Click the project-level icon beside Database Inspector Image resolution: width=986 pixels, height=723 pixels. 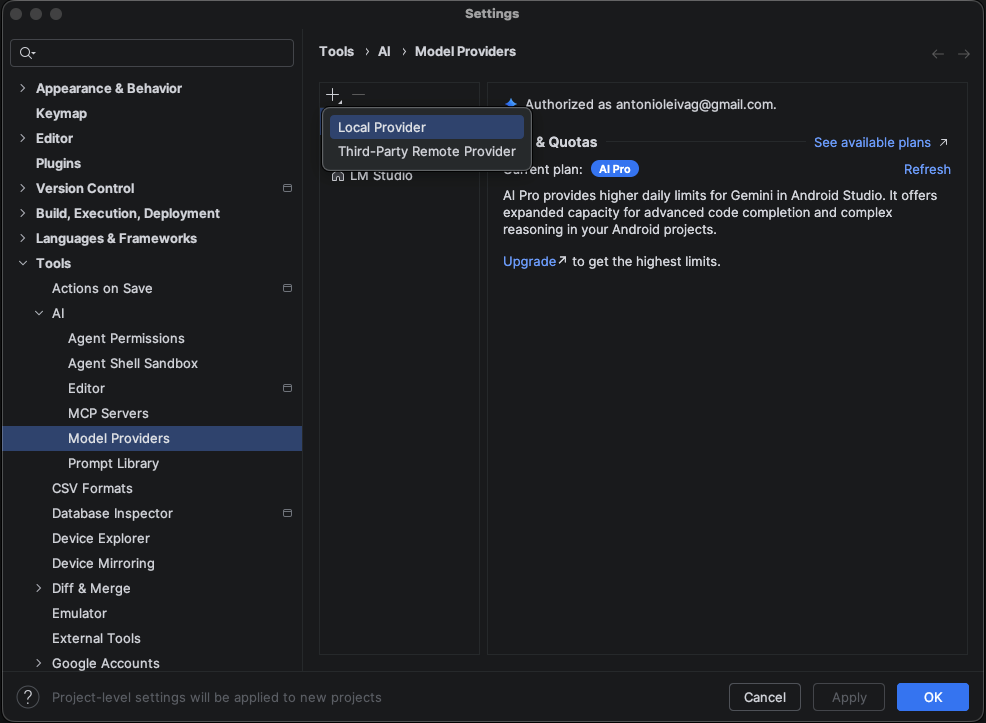pyautogui.click(x=287, y=513)
